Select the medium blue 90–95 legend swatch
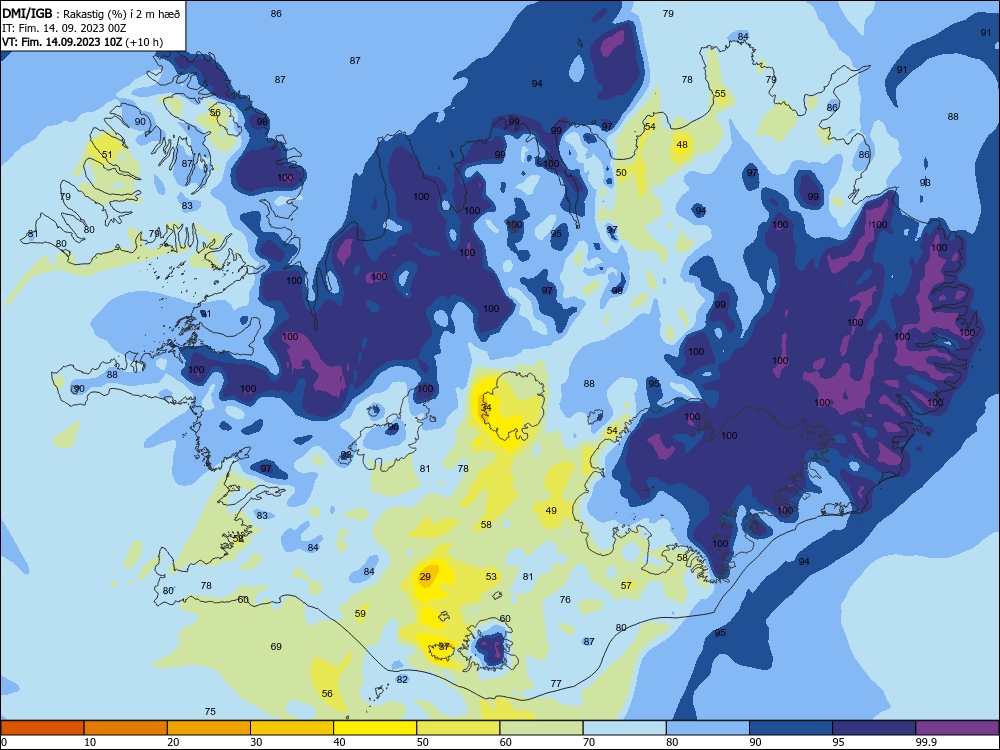The width and height of the screenshot is (1000, 750). (791, 728)
